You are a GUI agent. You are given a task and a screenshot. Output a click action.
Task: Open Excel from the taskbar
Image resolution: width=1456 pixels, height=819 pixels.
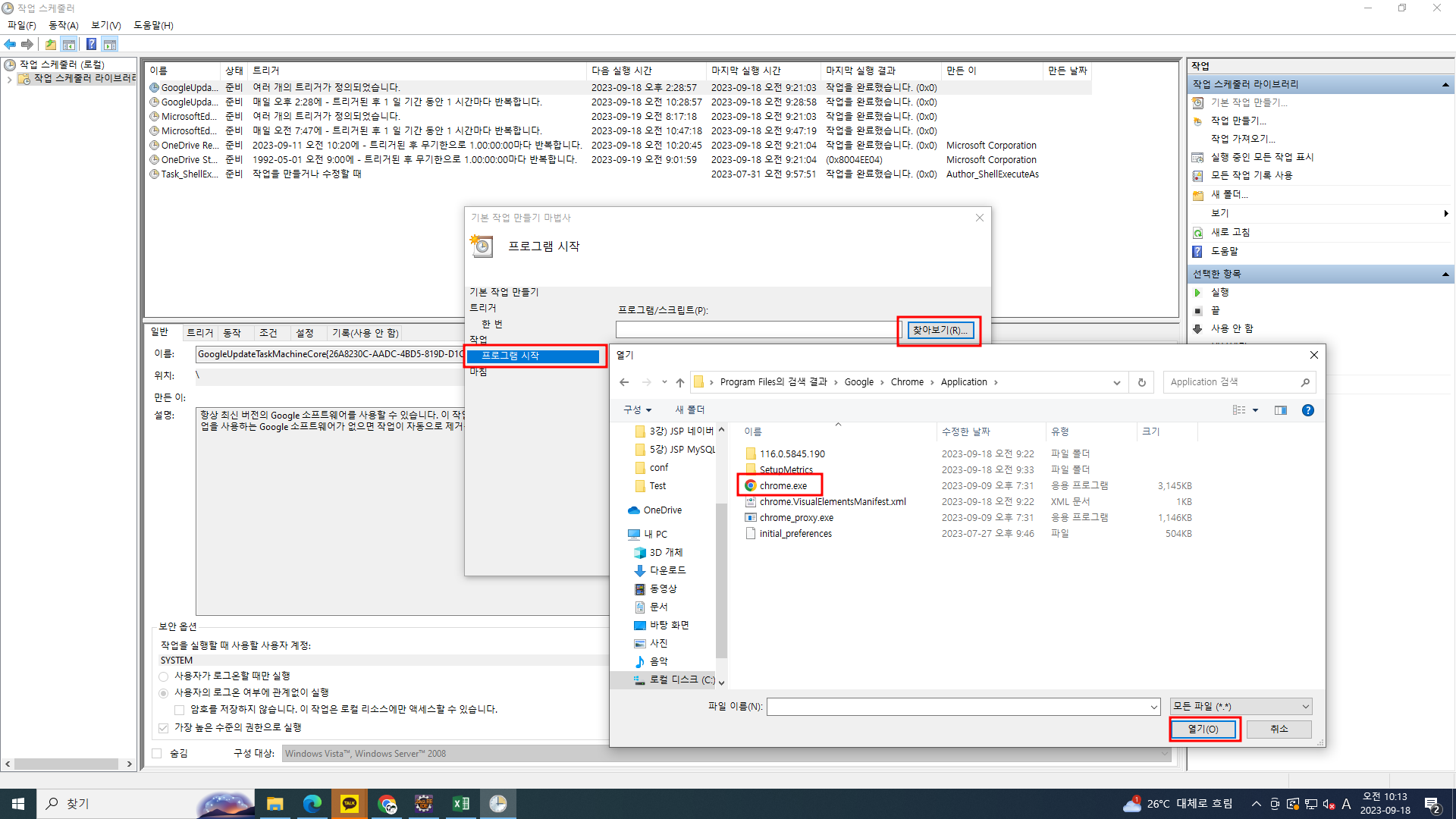pos(460,804)
